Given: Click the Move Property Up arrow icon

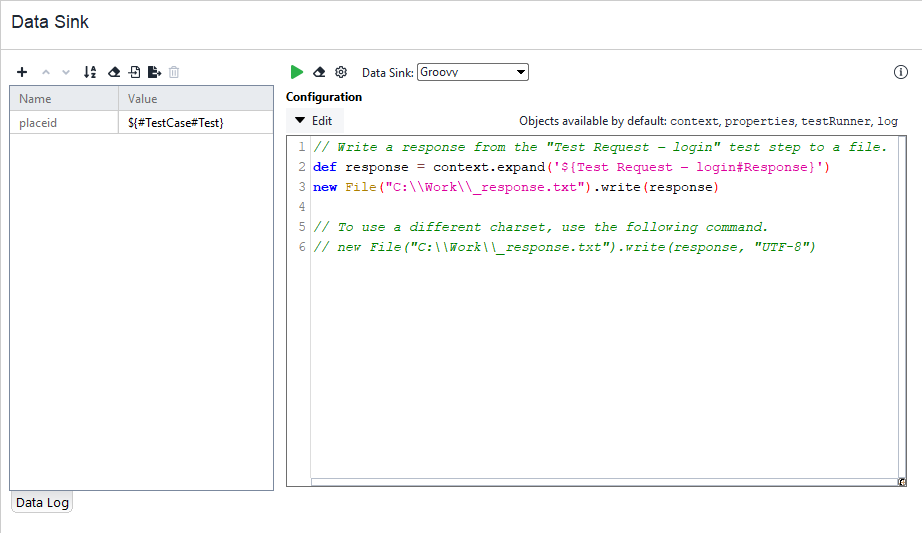Looking at the screenshot, I should point(45,72).
